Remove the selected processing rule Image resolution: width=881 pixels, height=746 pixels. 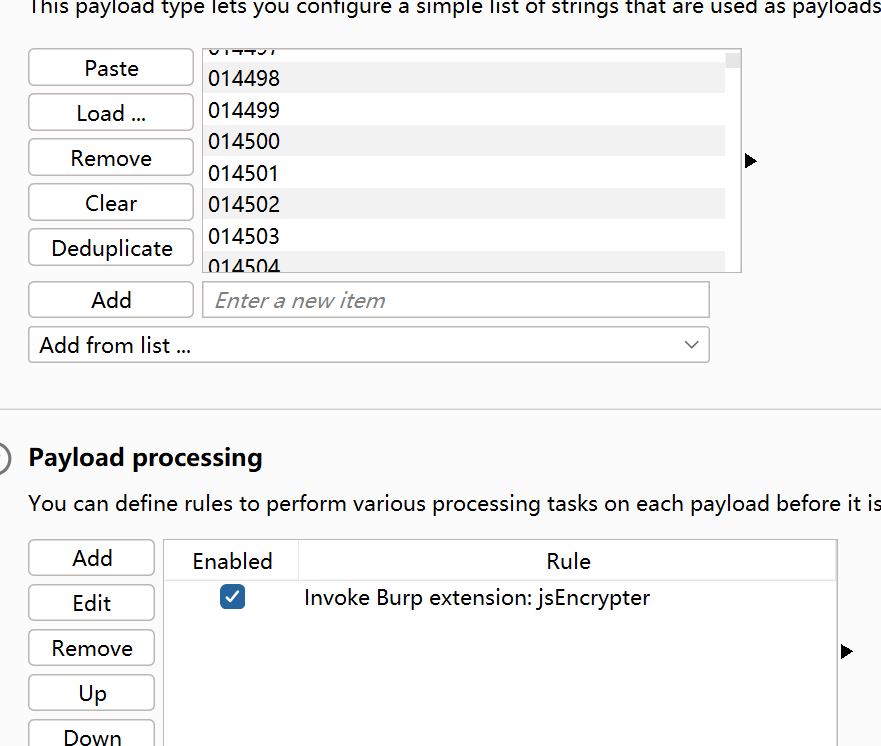[92, 648]
